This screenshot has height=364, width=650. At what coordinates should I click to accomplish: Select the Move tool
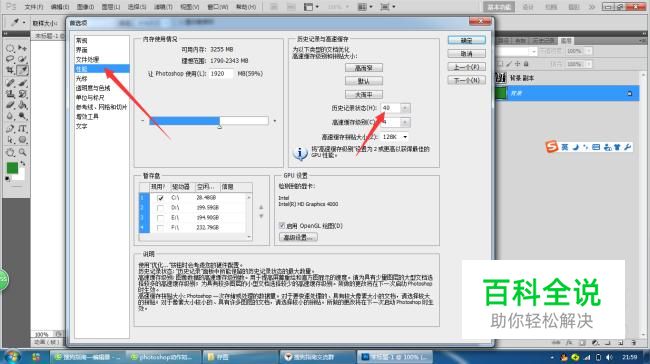point(22,49)
